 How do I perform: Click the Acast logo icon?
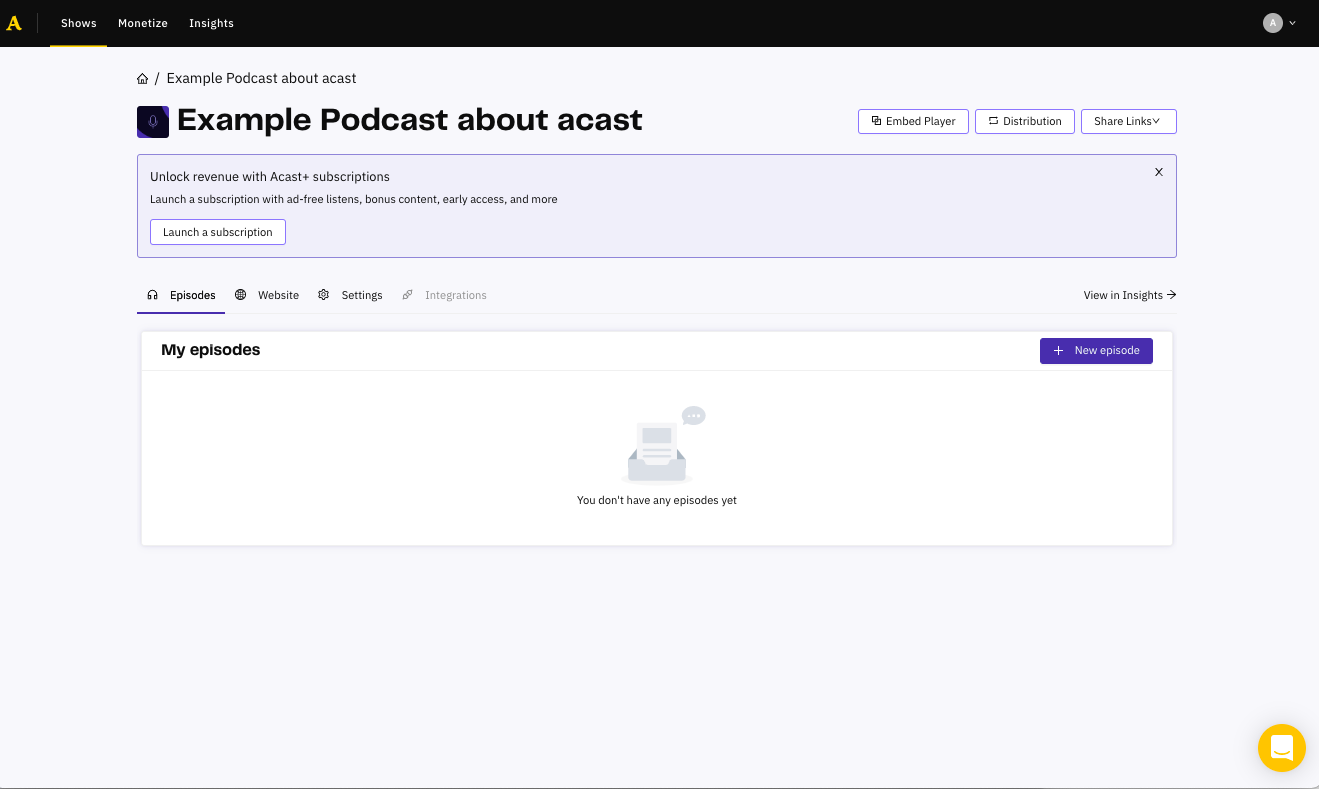coord(14,23)
